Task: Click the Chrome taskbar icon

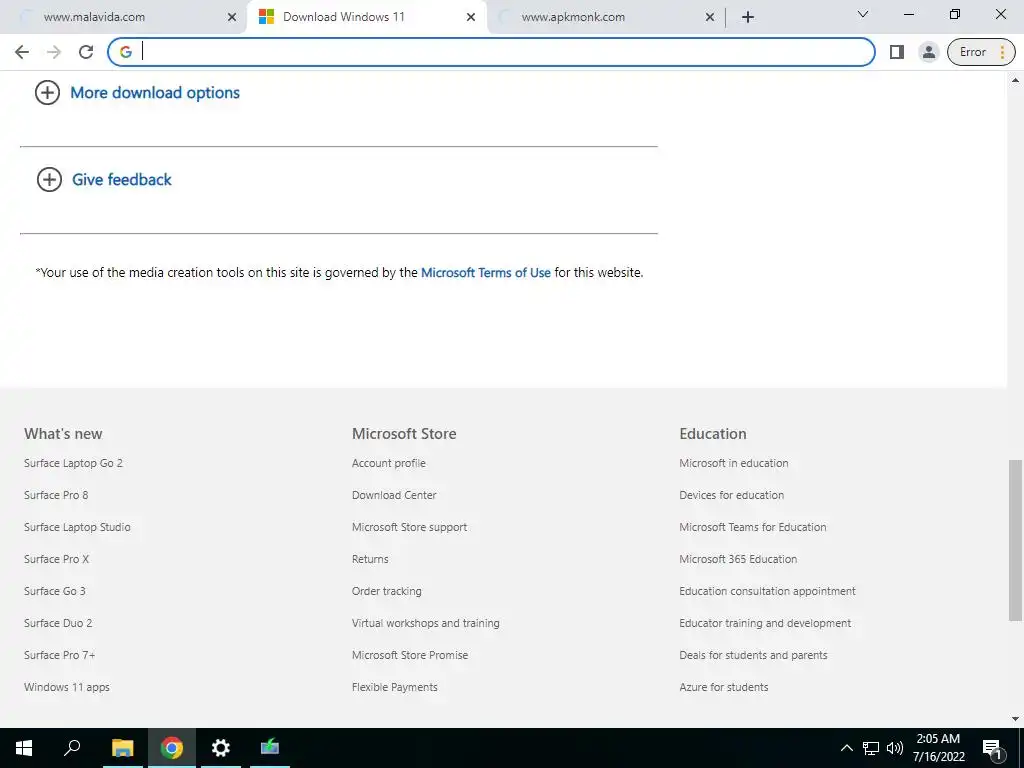Action: point(172,748)
